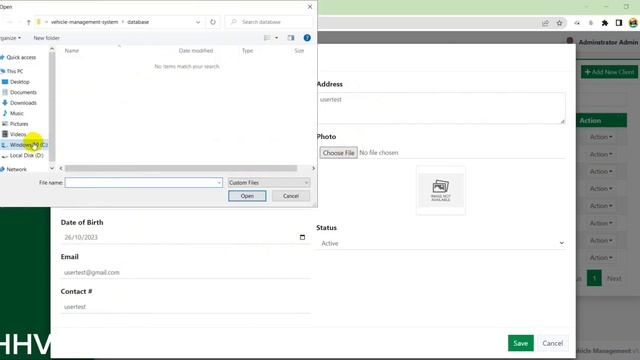Bookmark this page with star icon

pyautogui.click(x=559, y=23)
